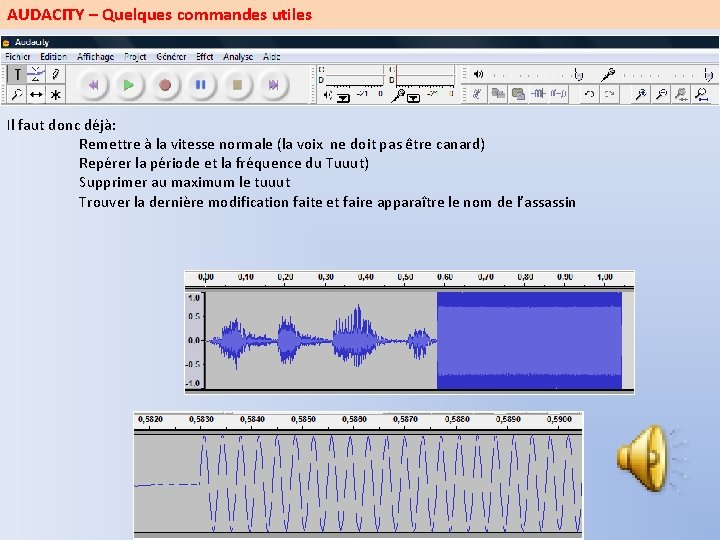The height and width of the screenshot is (540, 720).
Task: Click the mixer microphone icon
Action: (x=608, y=74)
